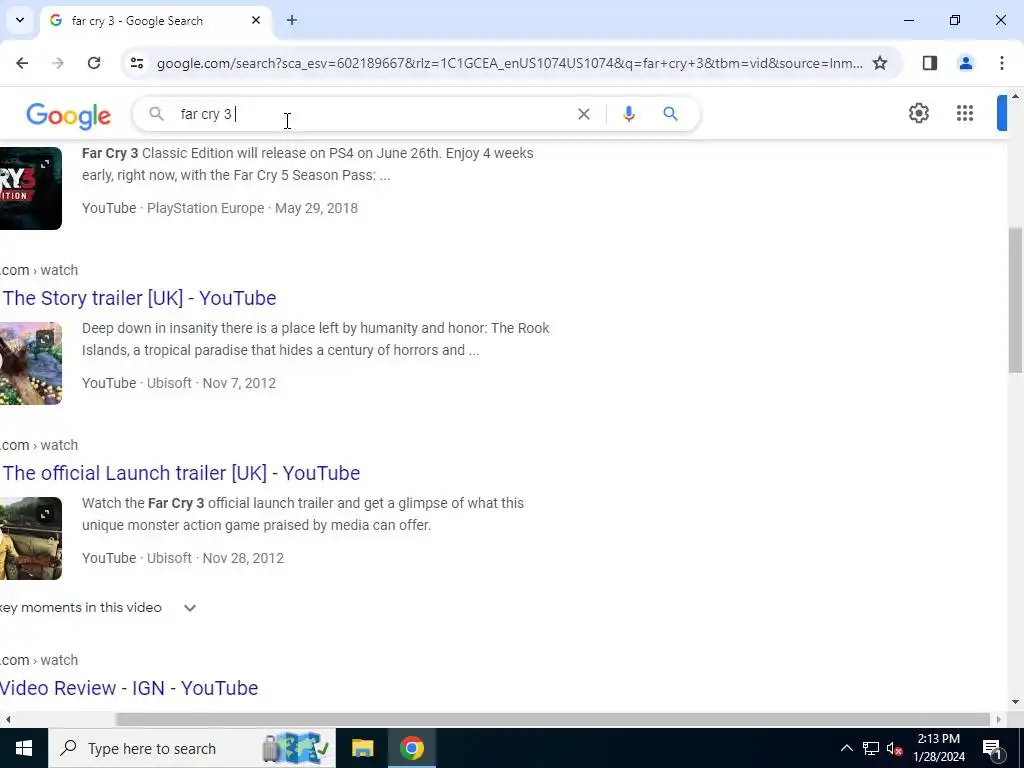The height and width of the screenshot is (768, 1024).
Task: Open the Chrome tab search dropdown arrow
Action: tap(20, 20)
